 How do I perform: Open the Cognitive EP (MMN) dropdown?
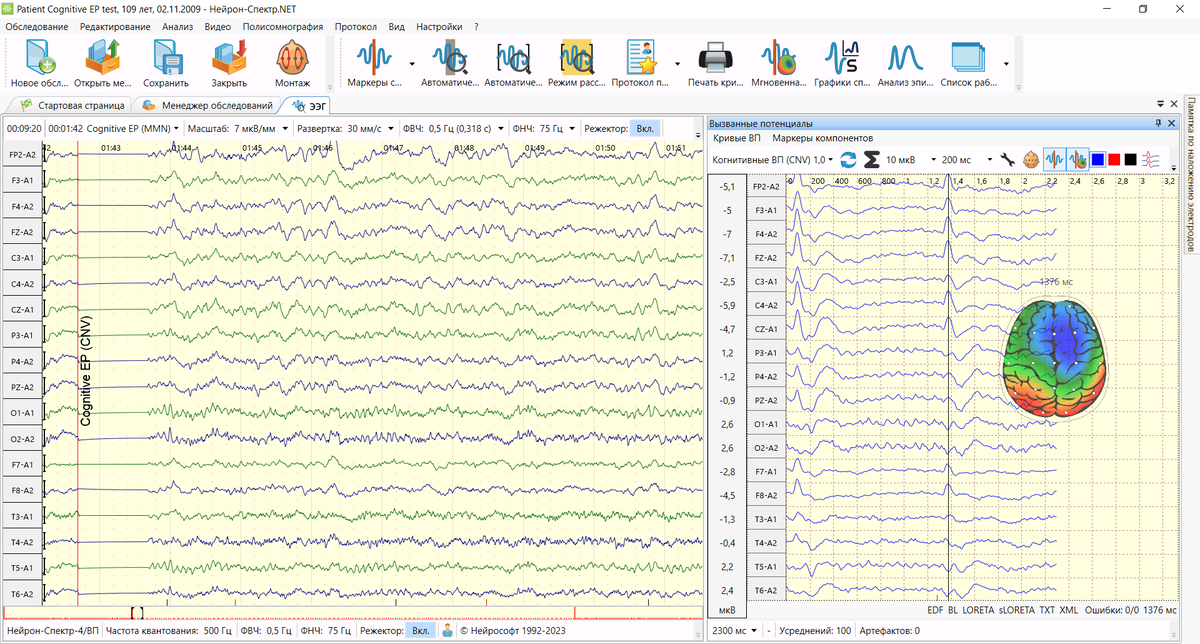point(133,129)
